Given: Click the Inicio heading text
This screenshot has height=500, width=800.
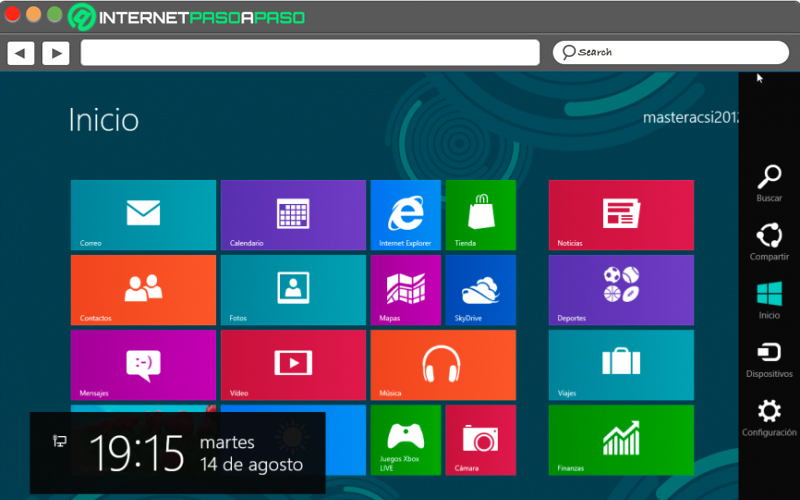Looking at the screenshot, I should click(x=104, y=120).
